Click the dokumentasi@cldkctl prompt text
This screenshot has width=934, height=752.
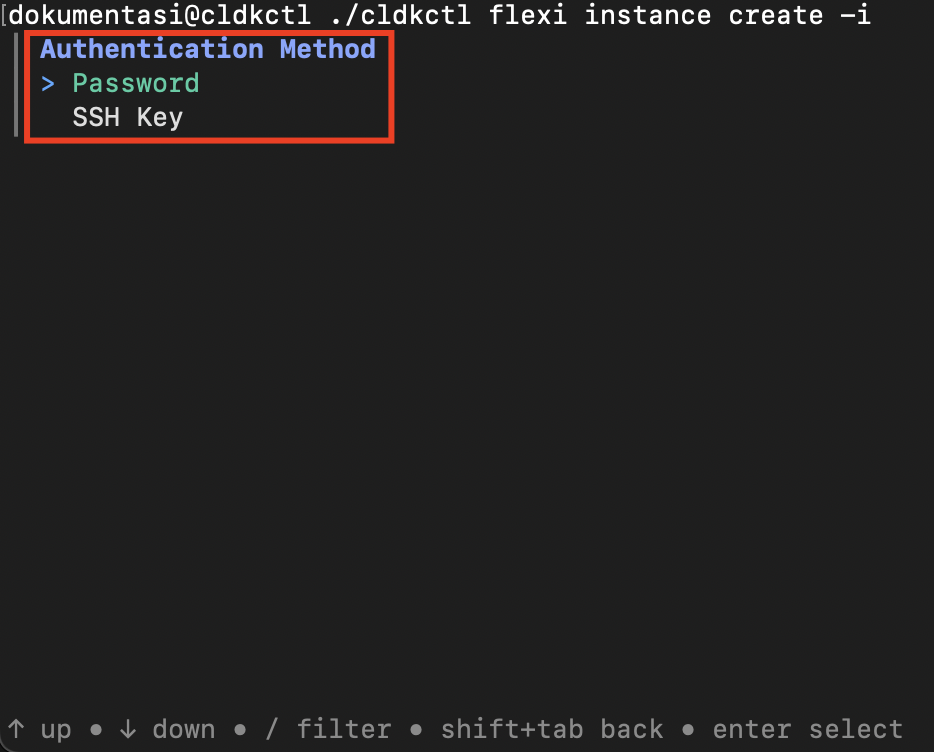(x=160, y=15)
